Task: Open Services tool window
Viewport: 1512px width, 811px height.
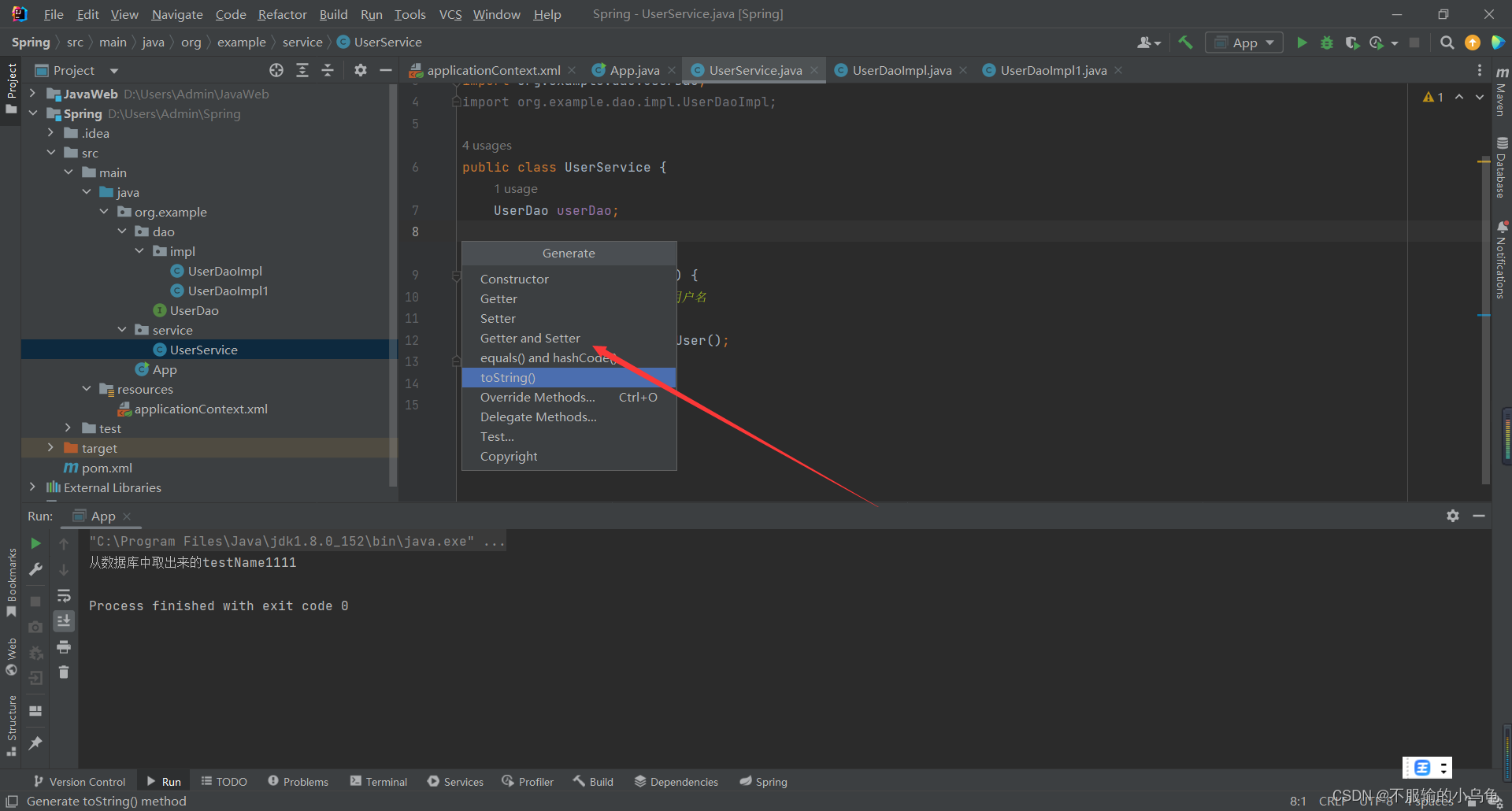Action: pos(455,782)
